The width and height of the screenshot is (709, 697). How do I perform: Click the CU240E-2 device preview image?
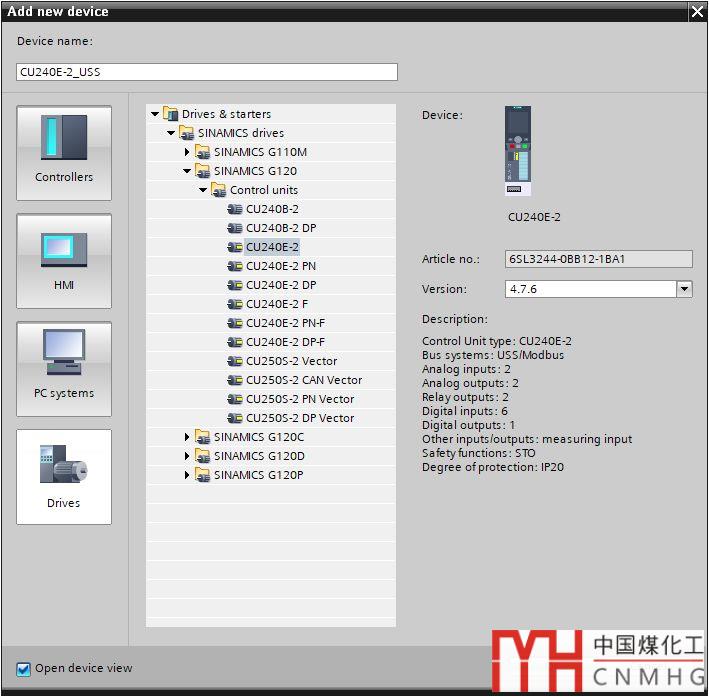[x=518, y=151]
